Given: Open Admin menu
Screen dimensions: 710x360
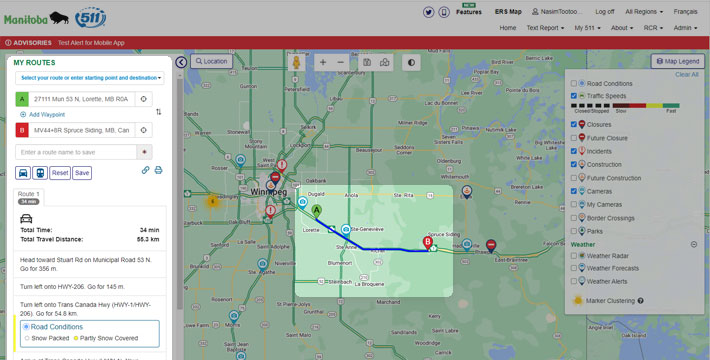Looking at the screenshot, I should (x=685, y=28).
